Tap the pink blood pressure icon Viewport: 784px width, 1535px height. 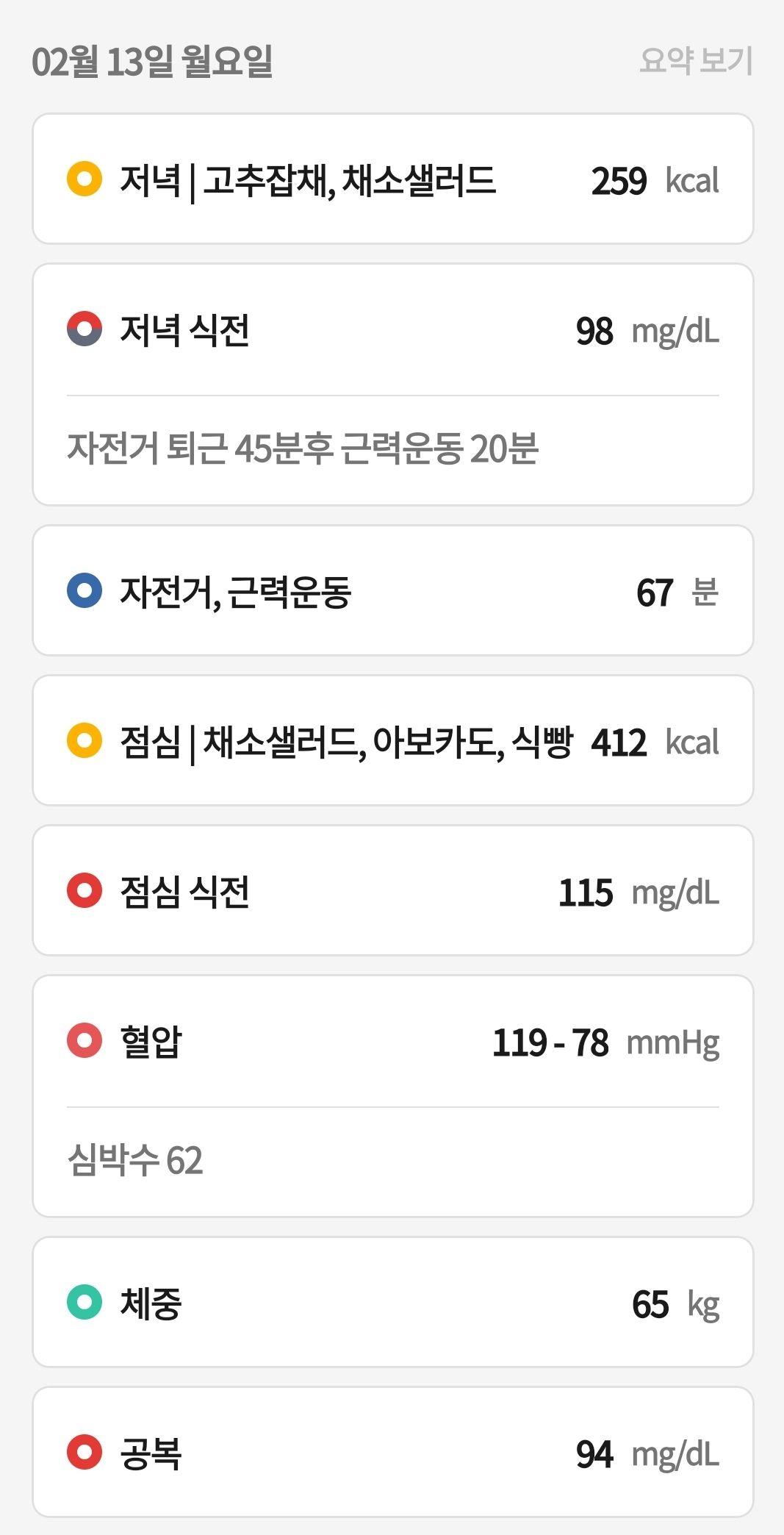[84, 1040]
